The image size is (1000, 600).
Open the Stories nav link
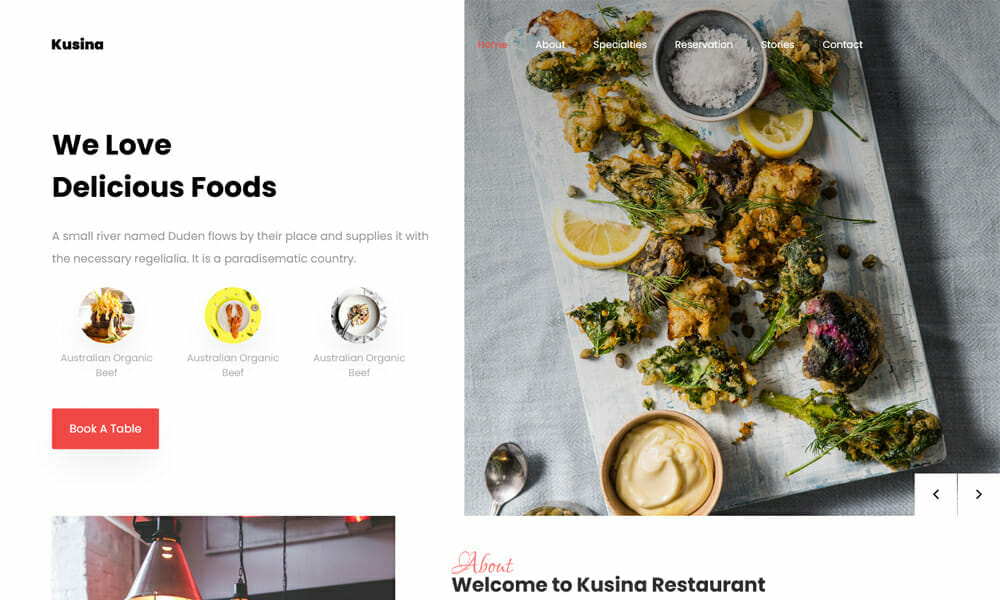coord(777,45)
